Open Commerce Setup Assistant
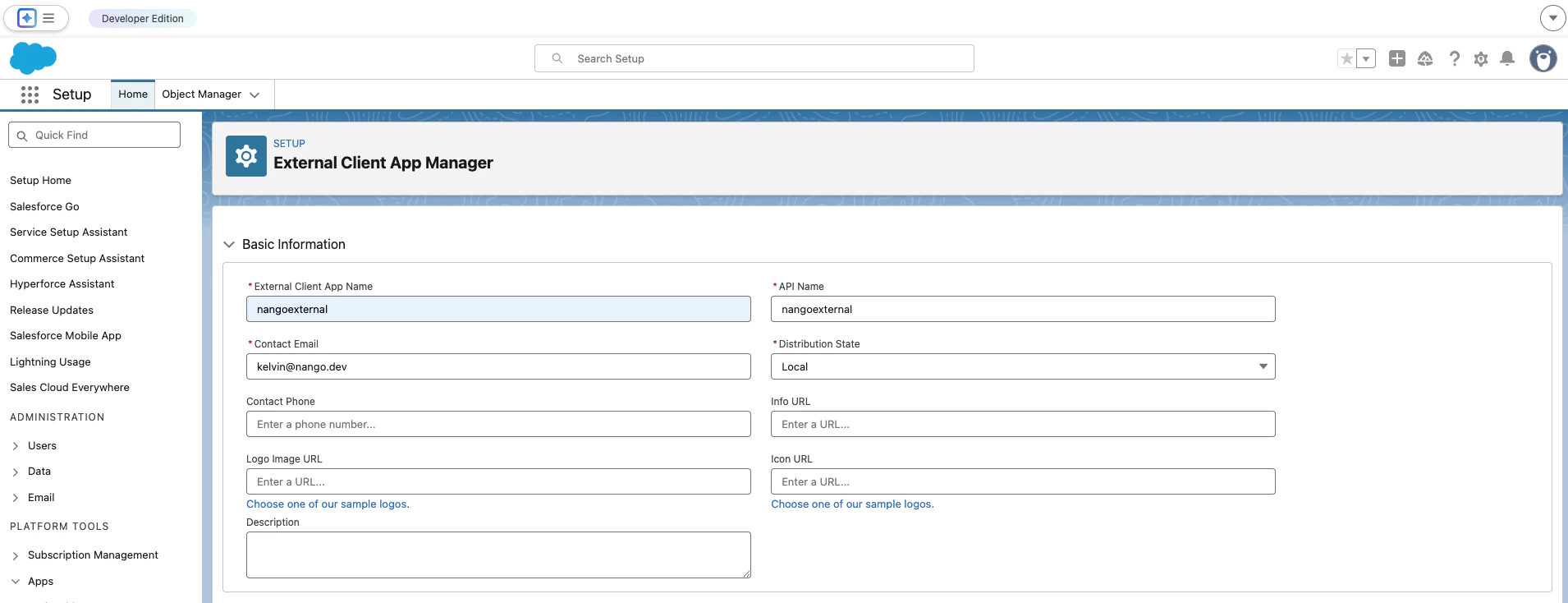The image size is (1568, 603). [x=77, y=258]
